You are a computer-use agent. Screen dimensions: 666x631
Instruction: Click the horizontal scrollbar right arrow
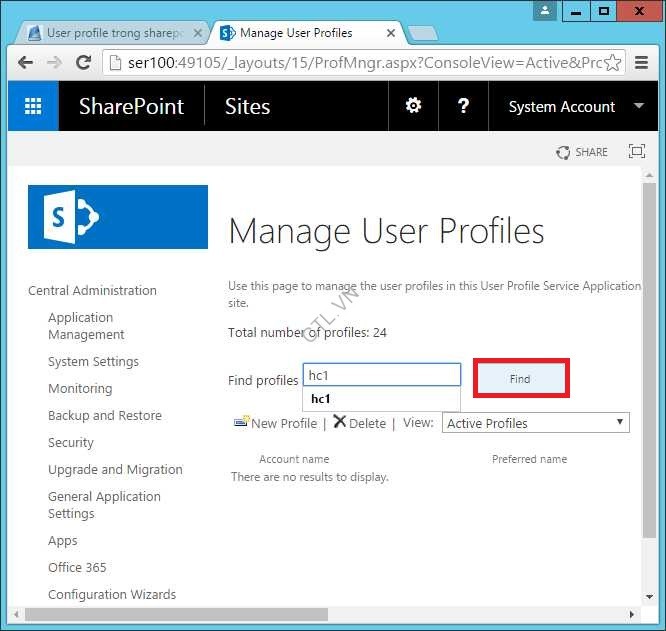pos(632,614)
